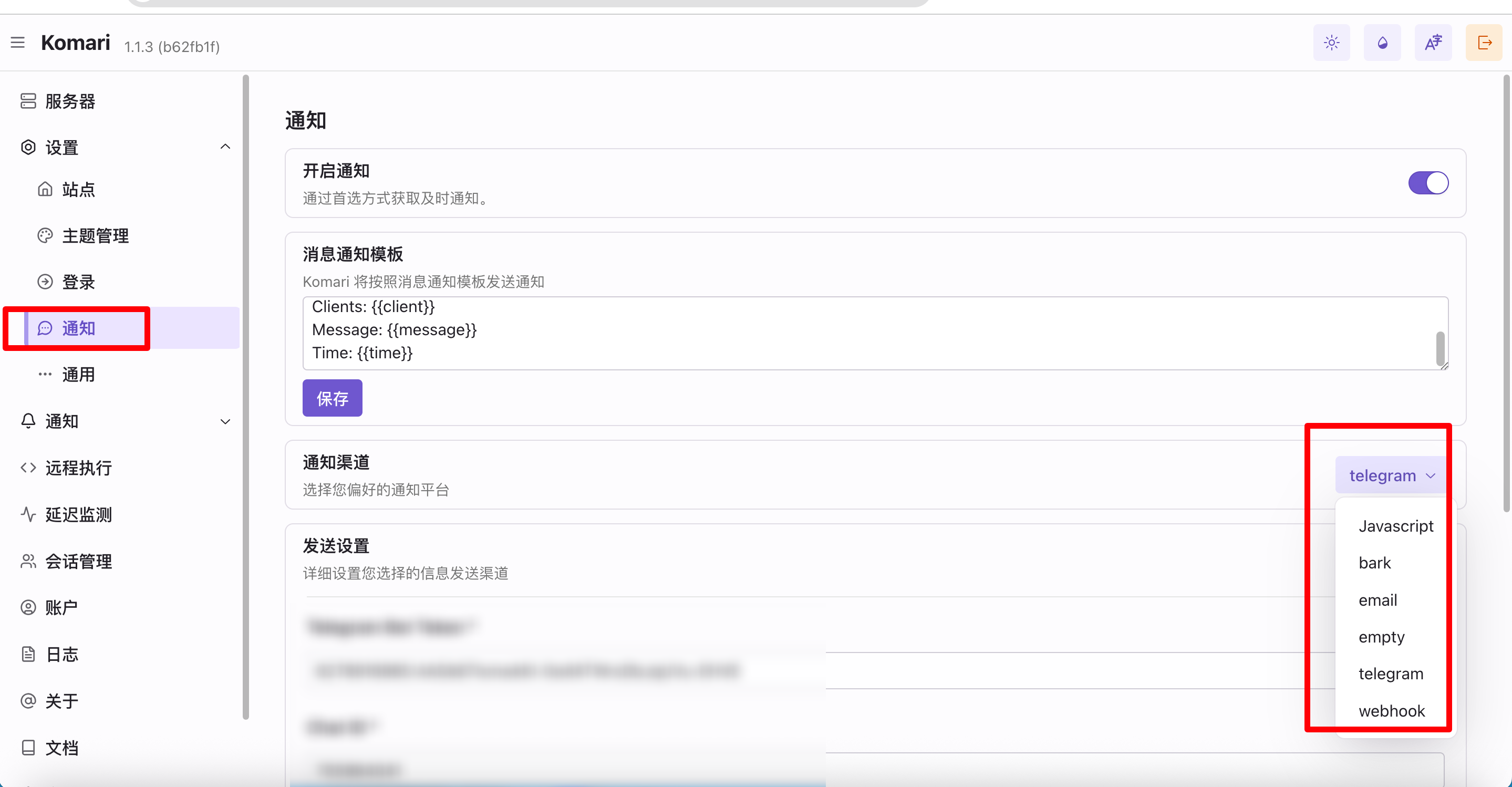This screenshot has height=787, width=1512.
Task: Click the orange logout icon
Action: tap(1484, 42)
